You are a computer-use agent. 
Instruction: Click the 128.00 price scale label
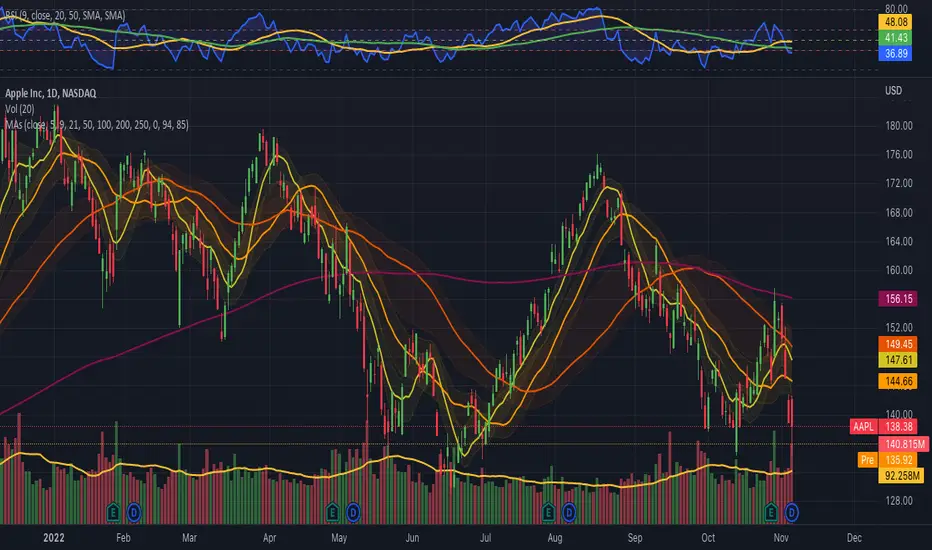coord(899,501)
